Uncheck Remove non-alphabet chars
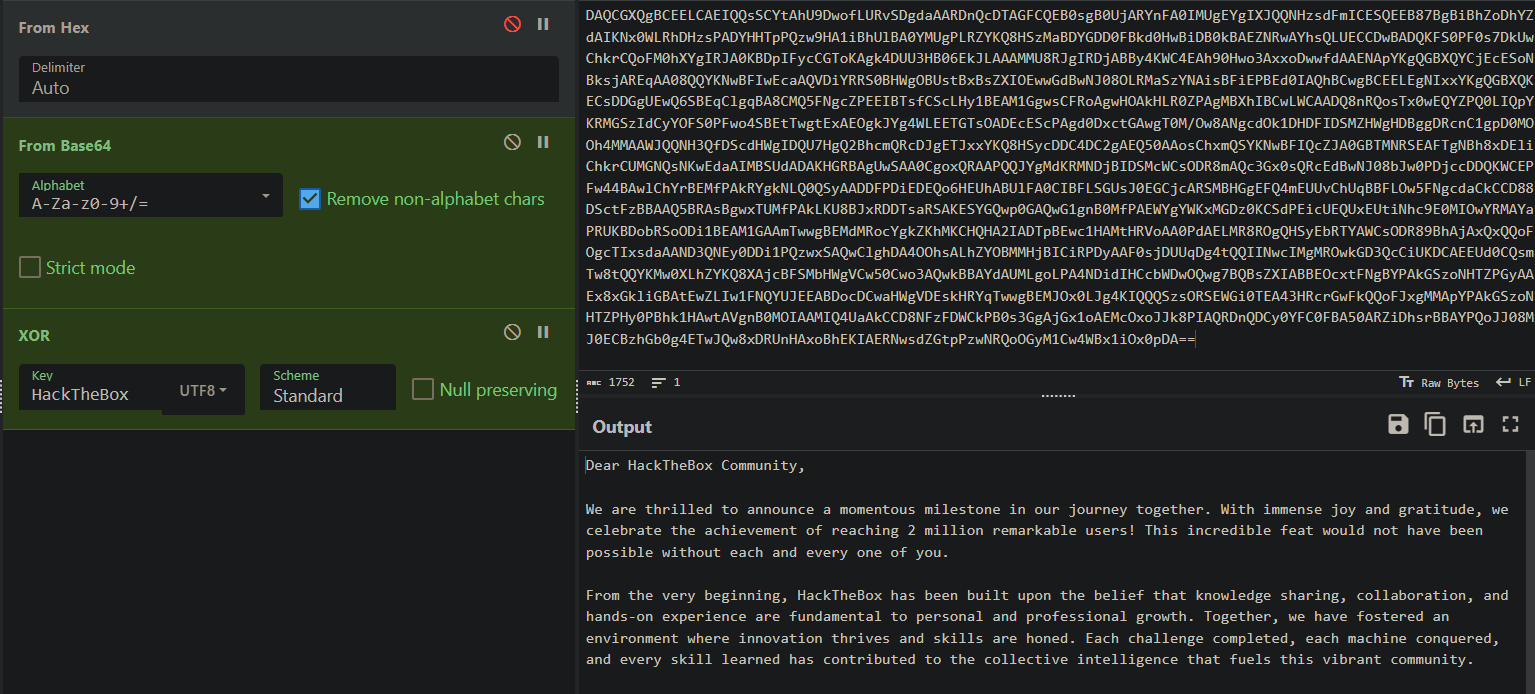Image resolution: width=1535 pixels, height=694 pixels. click(x=310, y=199)
